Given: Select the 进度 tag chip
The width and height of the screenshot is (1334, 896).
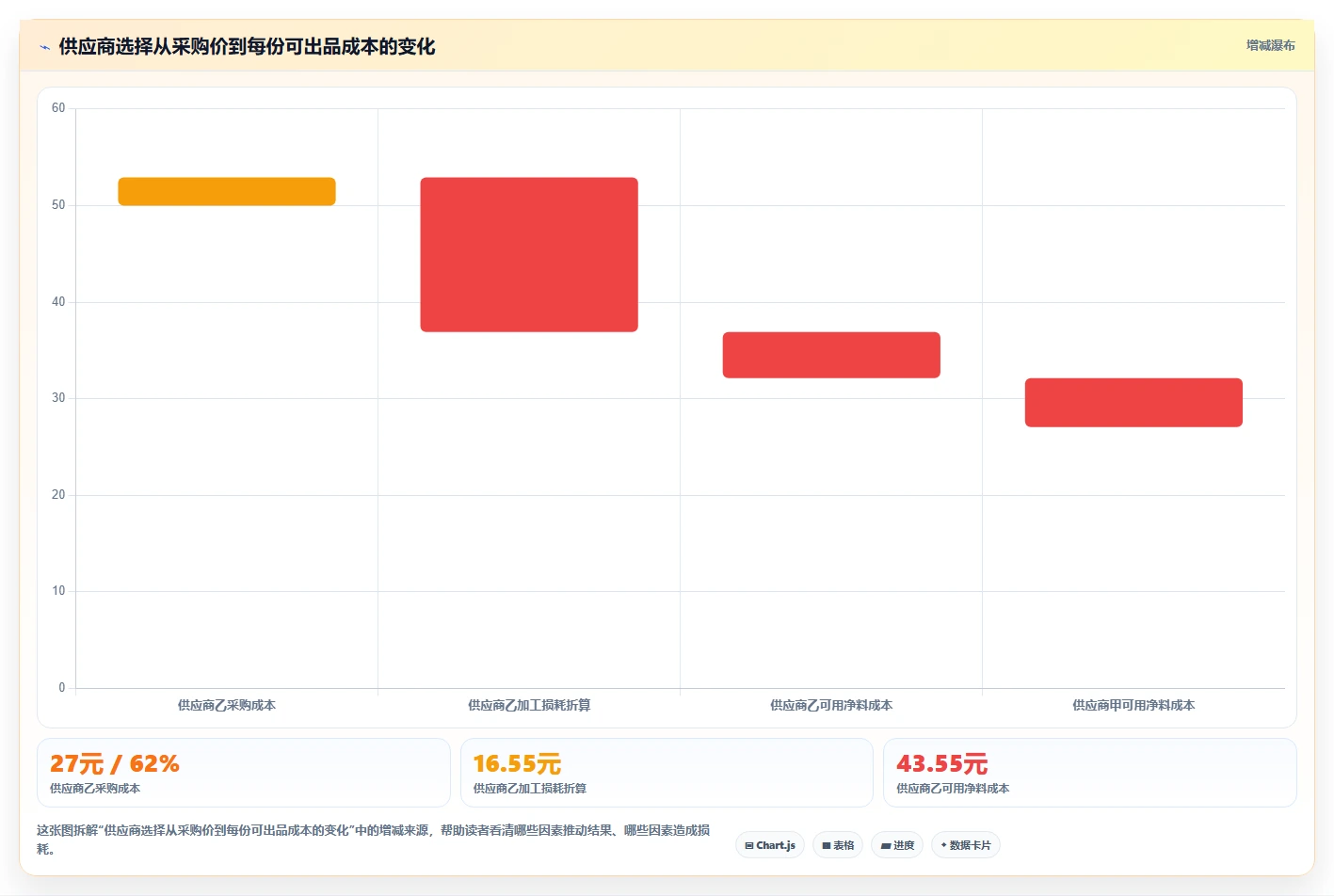Looking at the screenshot, I should pos(897,845).
